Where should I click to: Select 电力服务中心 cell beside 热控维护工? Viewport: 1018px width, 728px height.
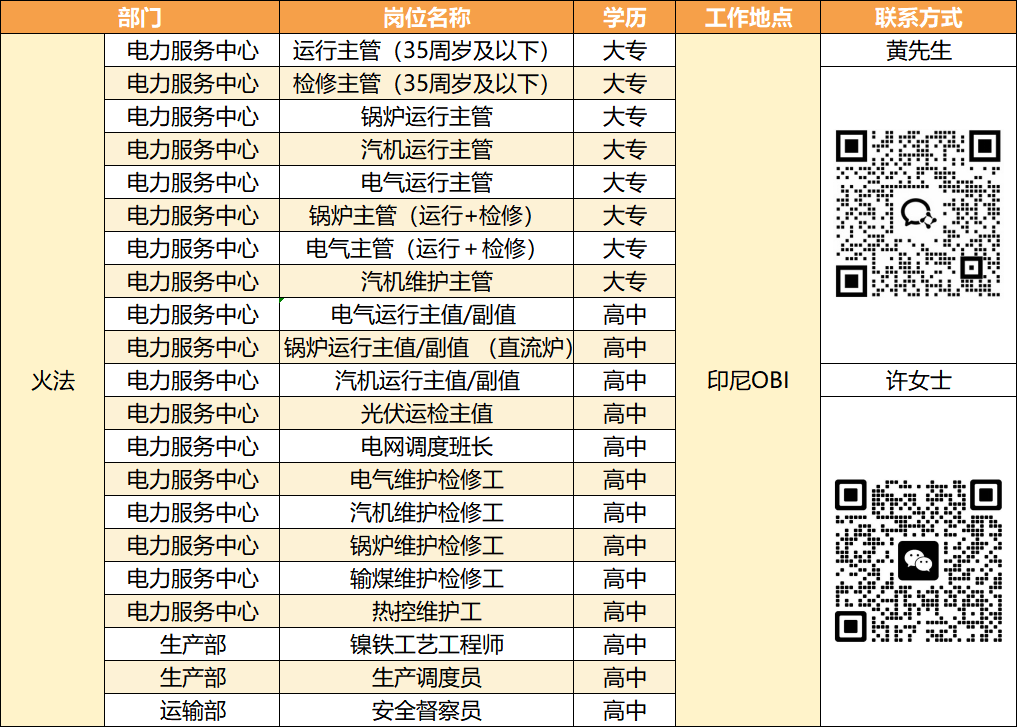click(x=192, y=612)
